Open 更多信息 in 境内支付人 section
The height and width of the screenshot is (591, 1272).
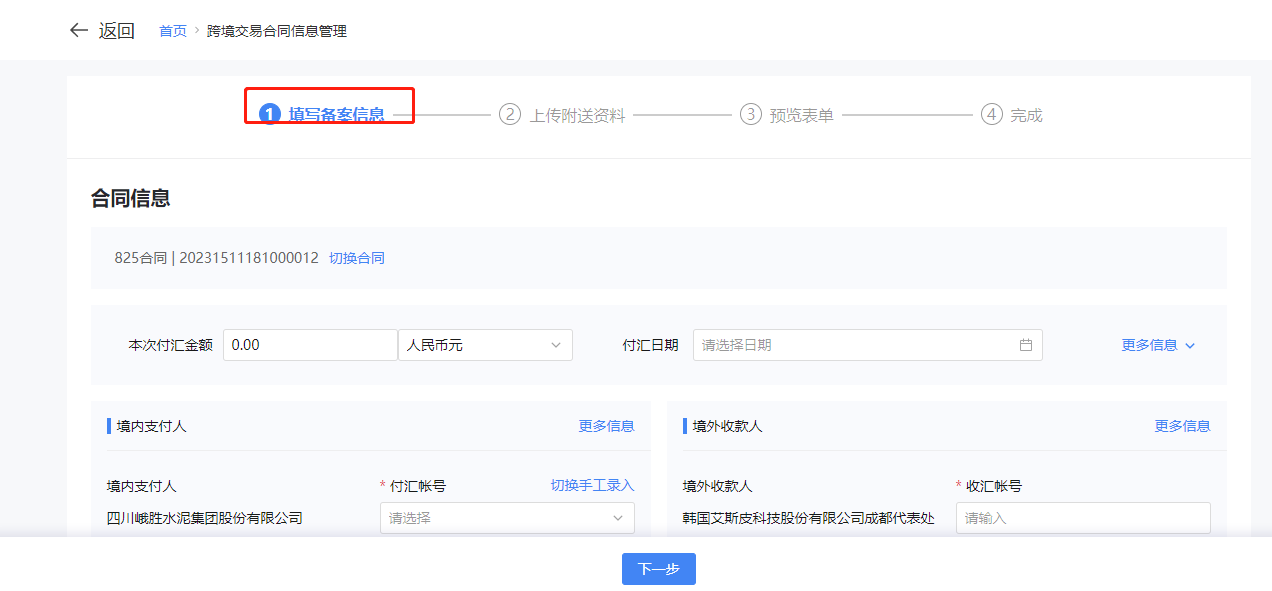606,426
